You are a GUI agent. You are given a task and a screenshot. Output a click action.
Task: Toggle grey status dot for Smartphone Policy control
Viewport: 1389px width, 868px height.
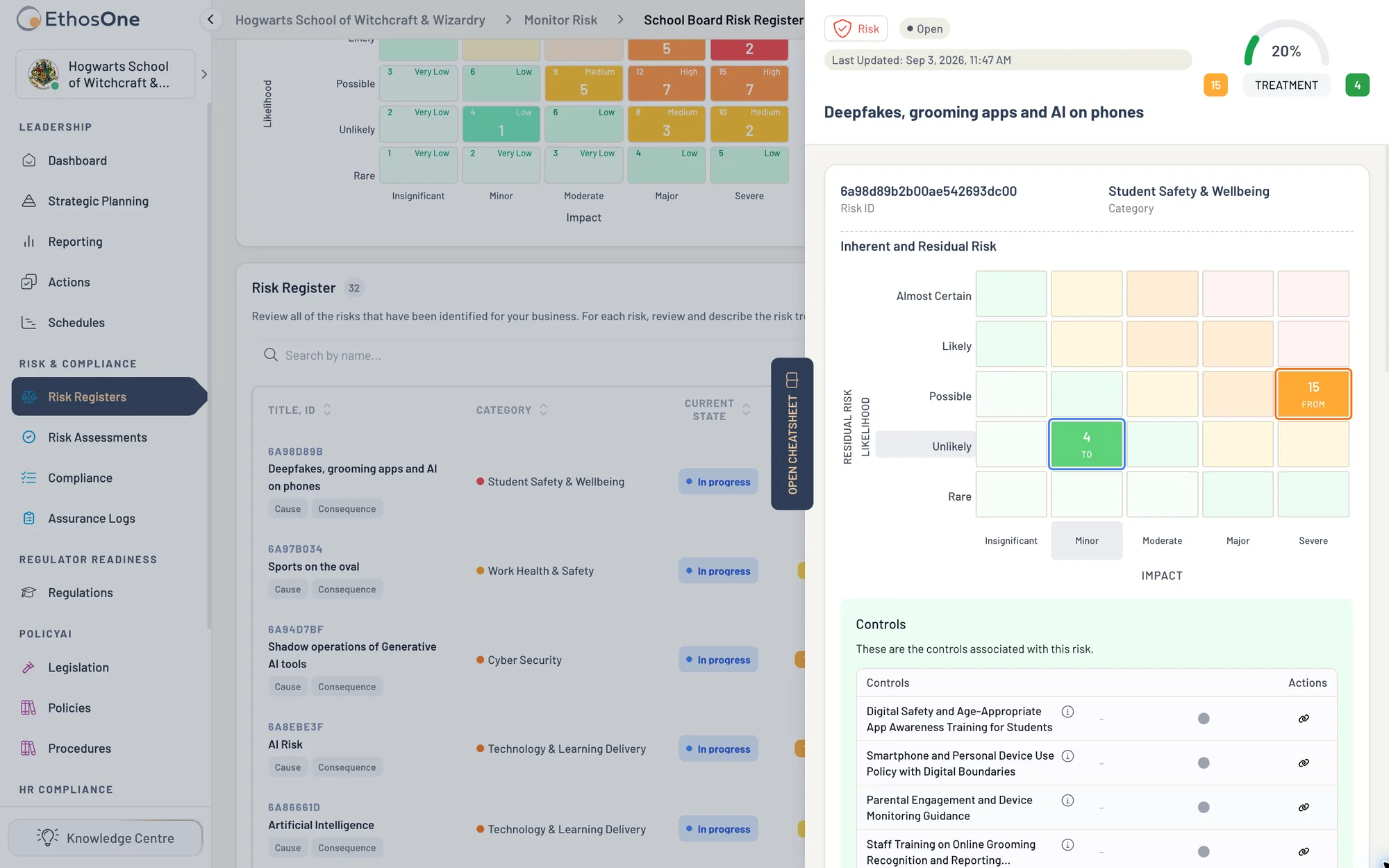click(x=1204, y=763)
